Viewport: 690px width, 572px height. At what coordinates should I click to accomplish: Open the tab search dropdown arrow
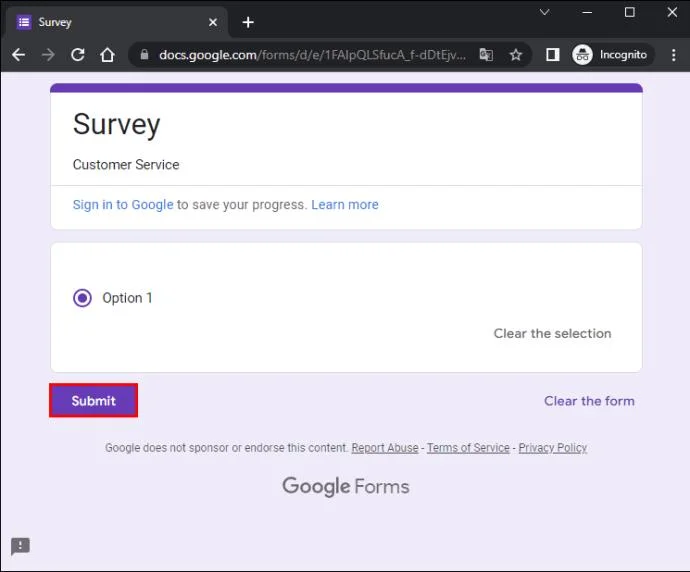point(544,12)
